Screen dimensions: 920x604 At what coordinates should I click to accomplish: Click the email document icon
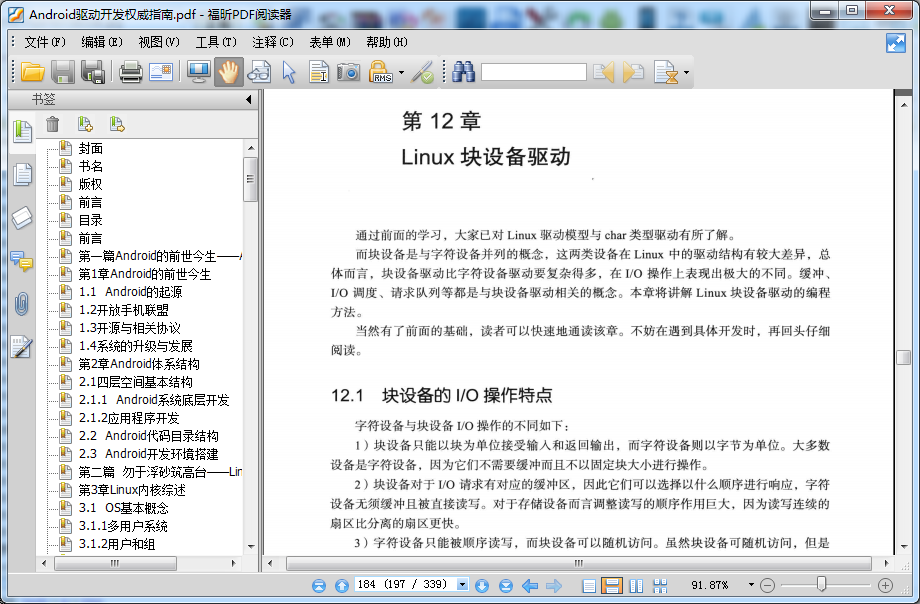[x=161, y=72]
